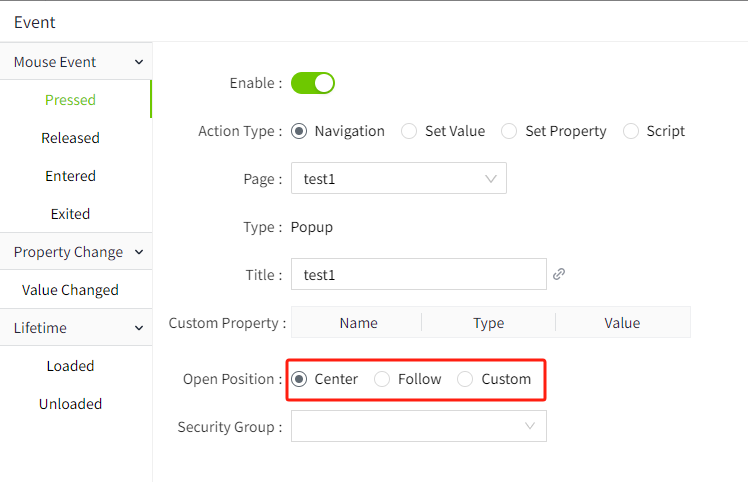Image resolution: width=748 pixels, height=482 pixels.
Task: Open the Loaded lifetime event
Action: [x=70, y=366]
